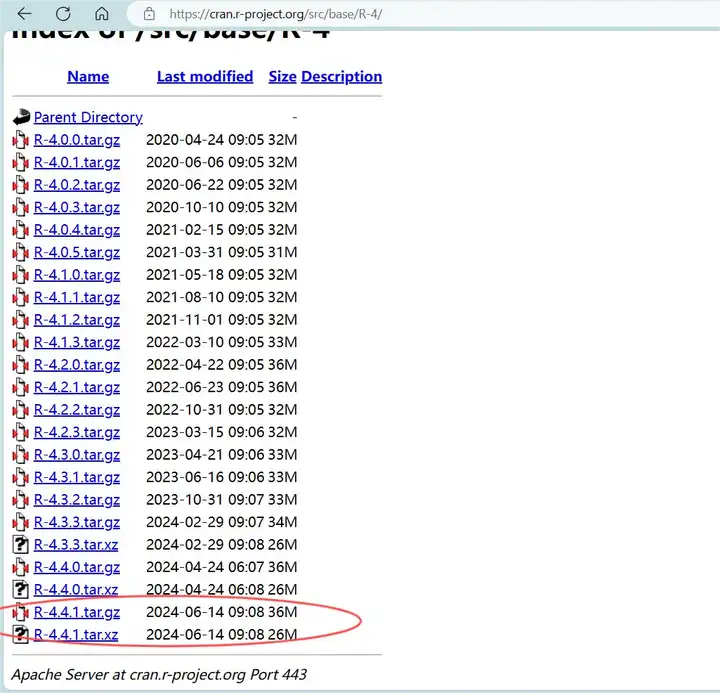This screenshot has width=720, height=693.
Task: Click the archive icon beside R-4.0.0.tar.gz
Action: [20, 140]
